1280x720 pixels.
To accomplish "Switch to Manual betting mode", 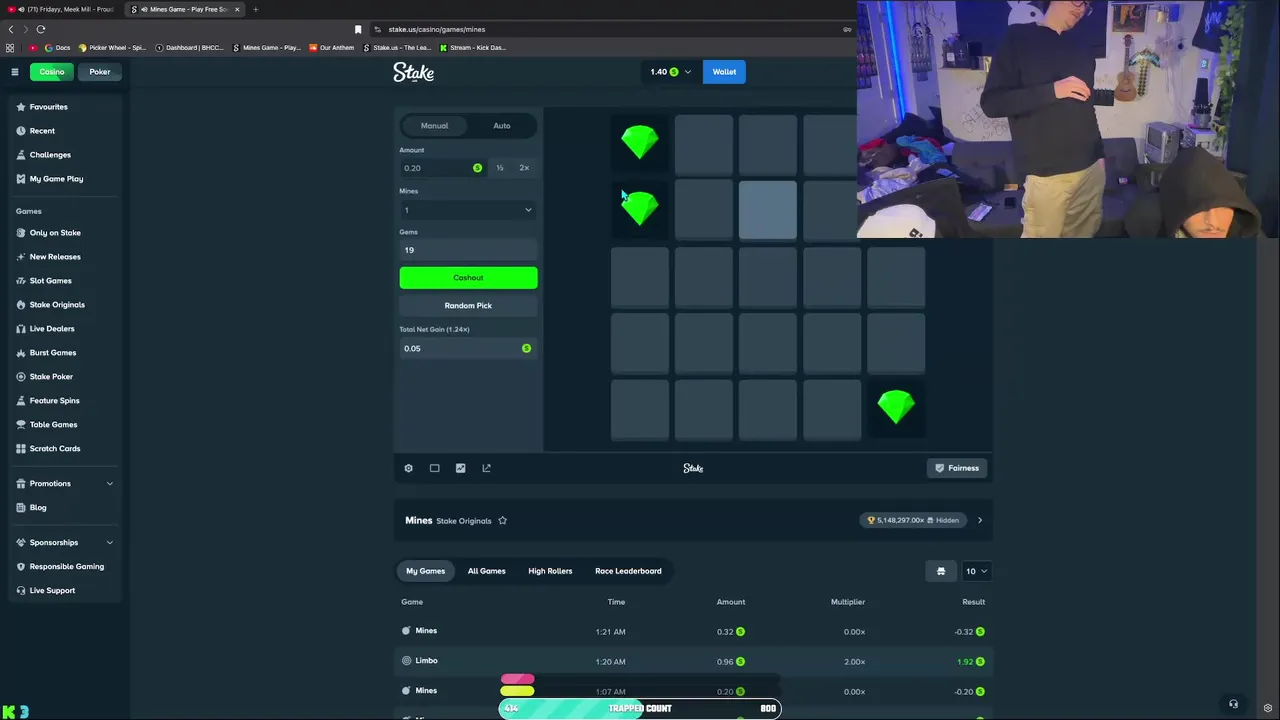I will pos(434,126).
